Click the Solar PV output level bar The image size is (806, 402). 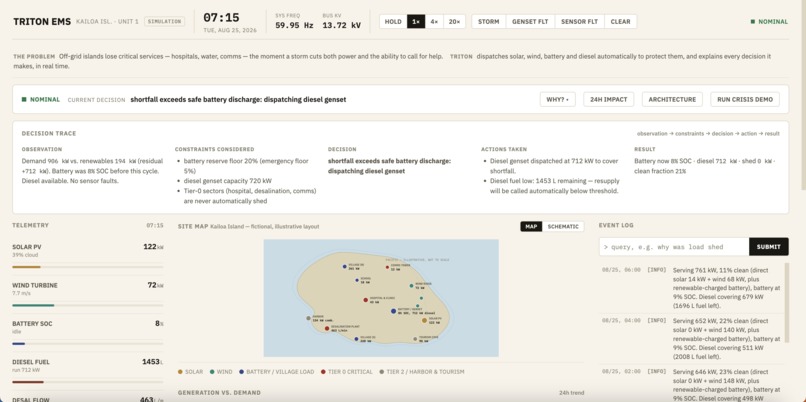click(87, 267)
